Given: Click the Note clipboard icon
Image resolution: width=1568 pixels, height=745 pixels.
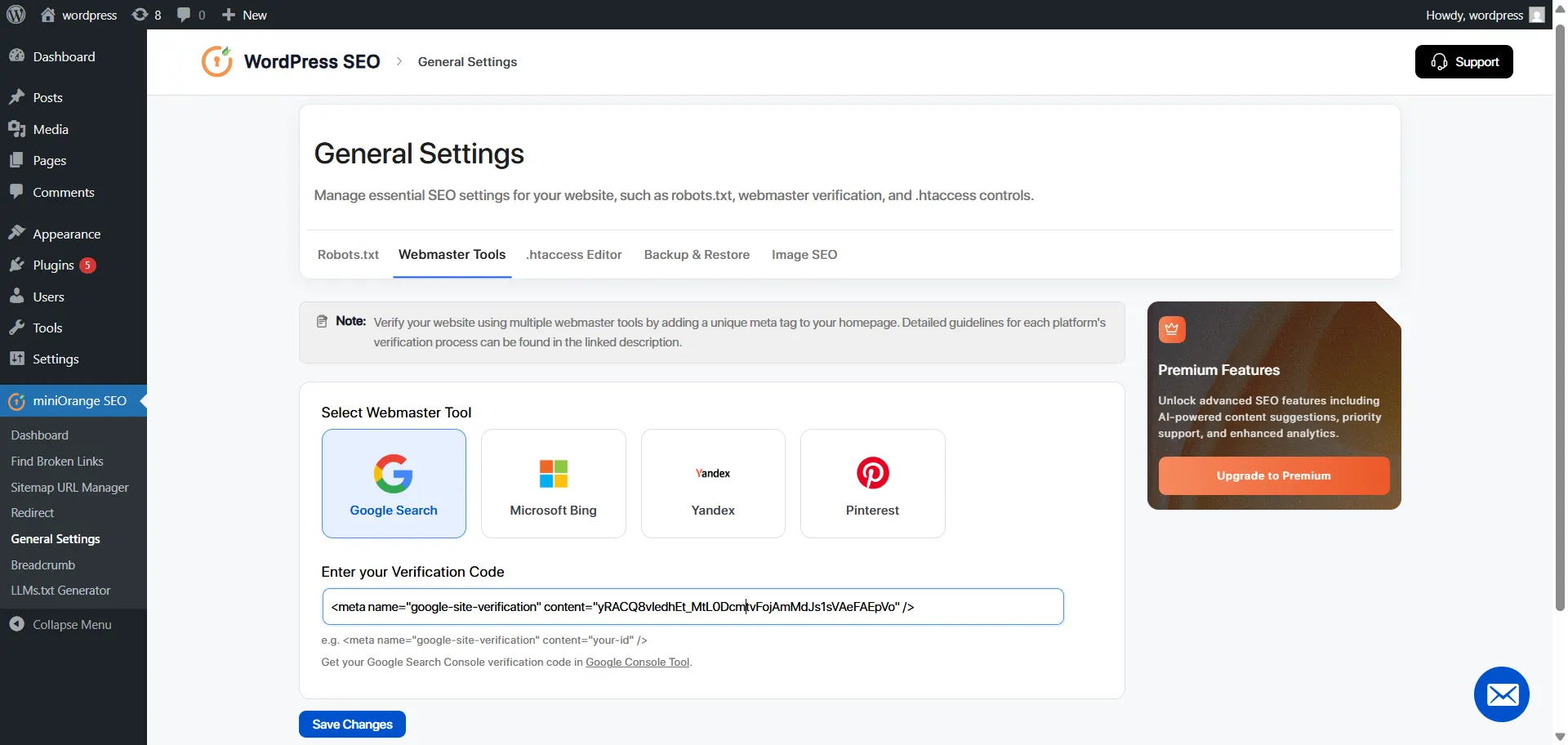Looking at the screenshot, I should (x=322, y=322).
